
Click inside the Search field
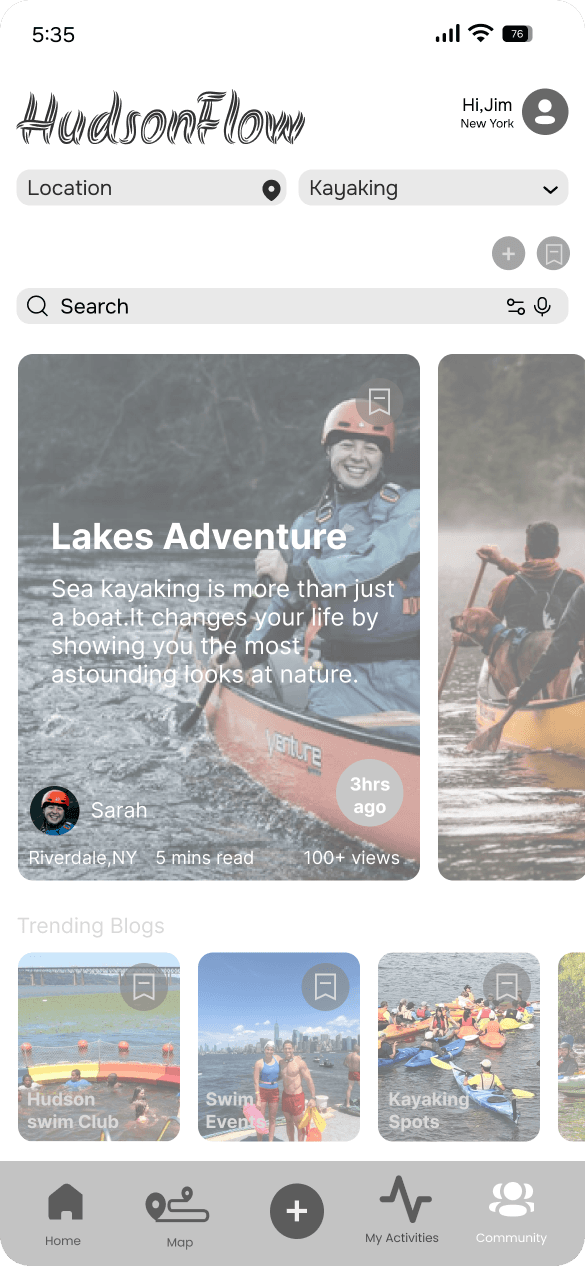pos(293,307)
